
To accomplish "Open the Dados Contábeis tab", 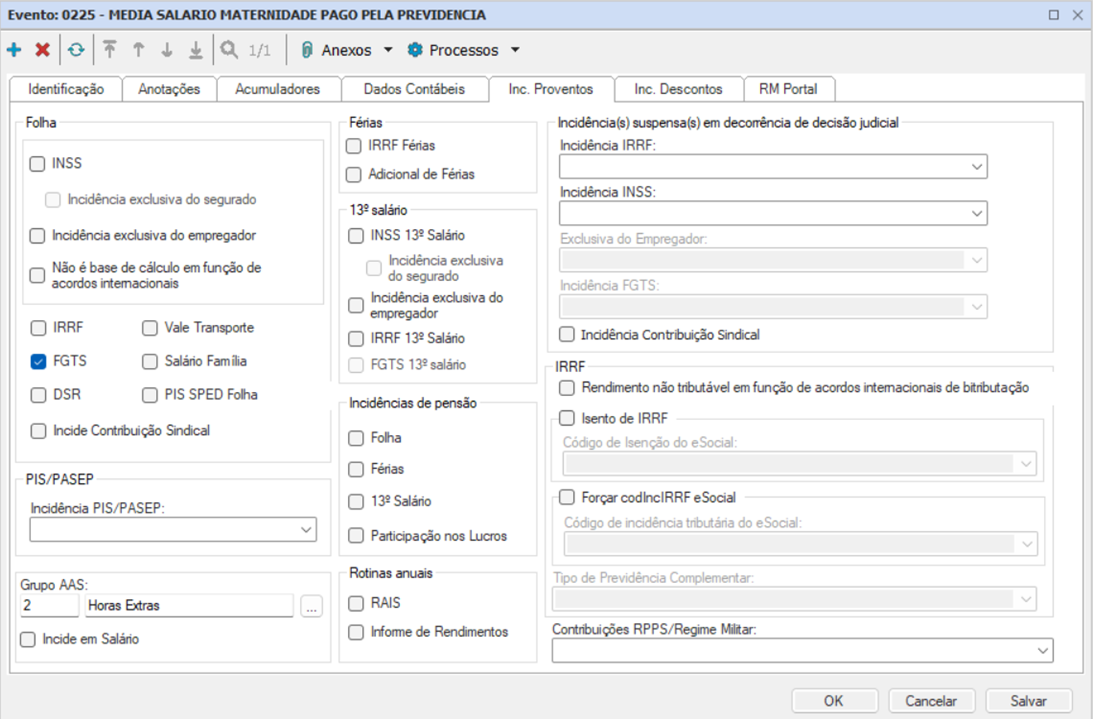I will (x=414, y=89).
